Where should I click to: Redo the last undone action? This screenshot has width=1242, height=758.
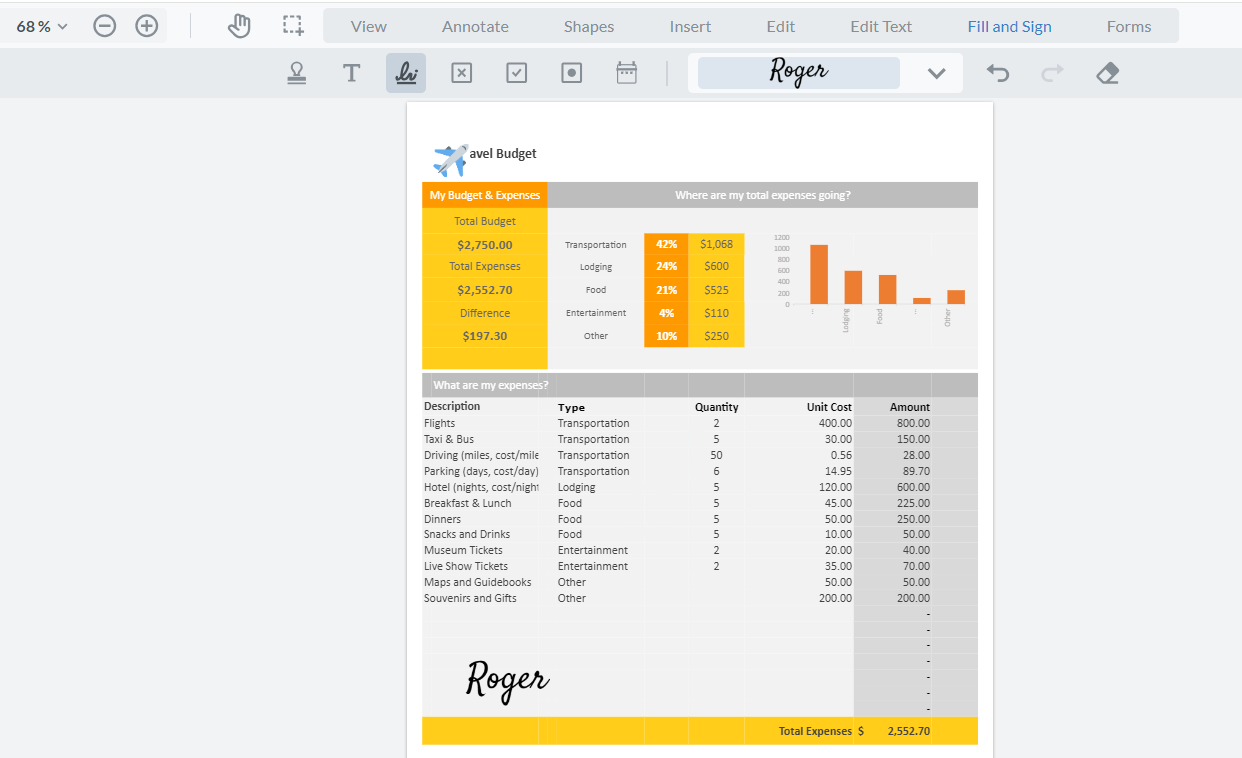[1053, 73]
